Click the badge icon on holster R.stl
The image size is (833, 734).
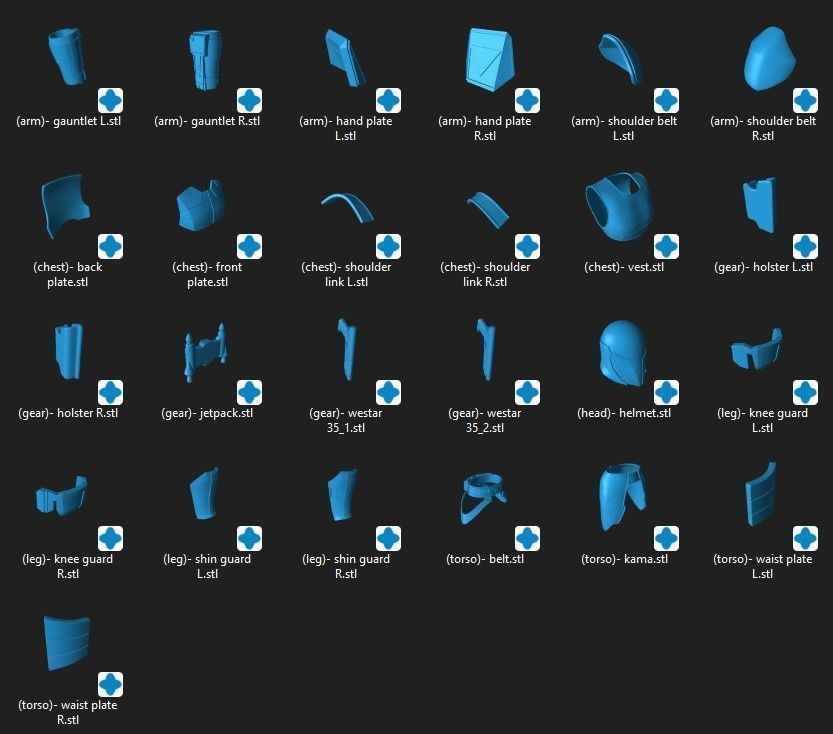[x=110, y=392]
